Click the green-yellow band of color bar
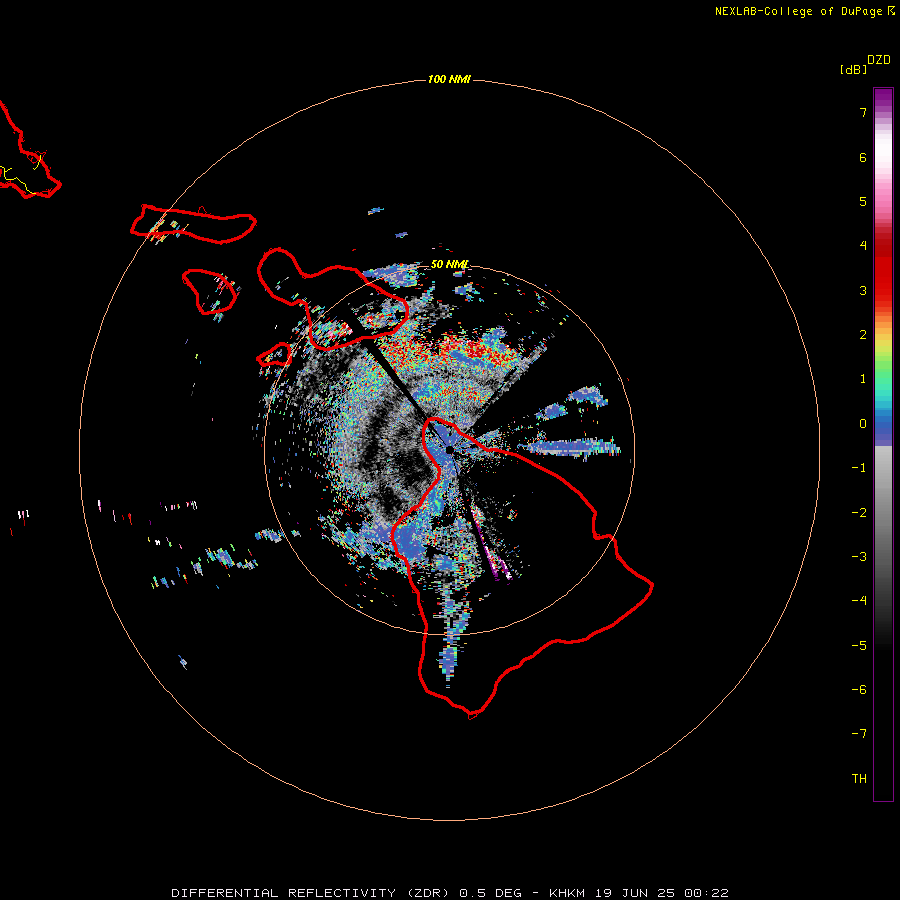 pyautogui.click(x=883, y=362)
